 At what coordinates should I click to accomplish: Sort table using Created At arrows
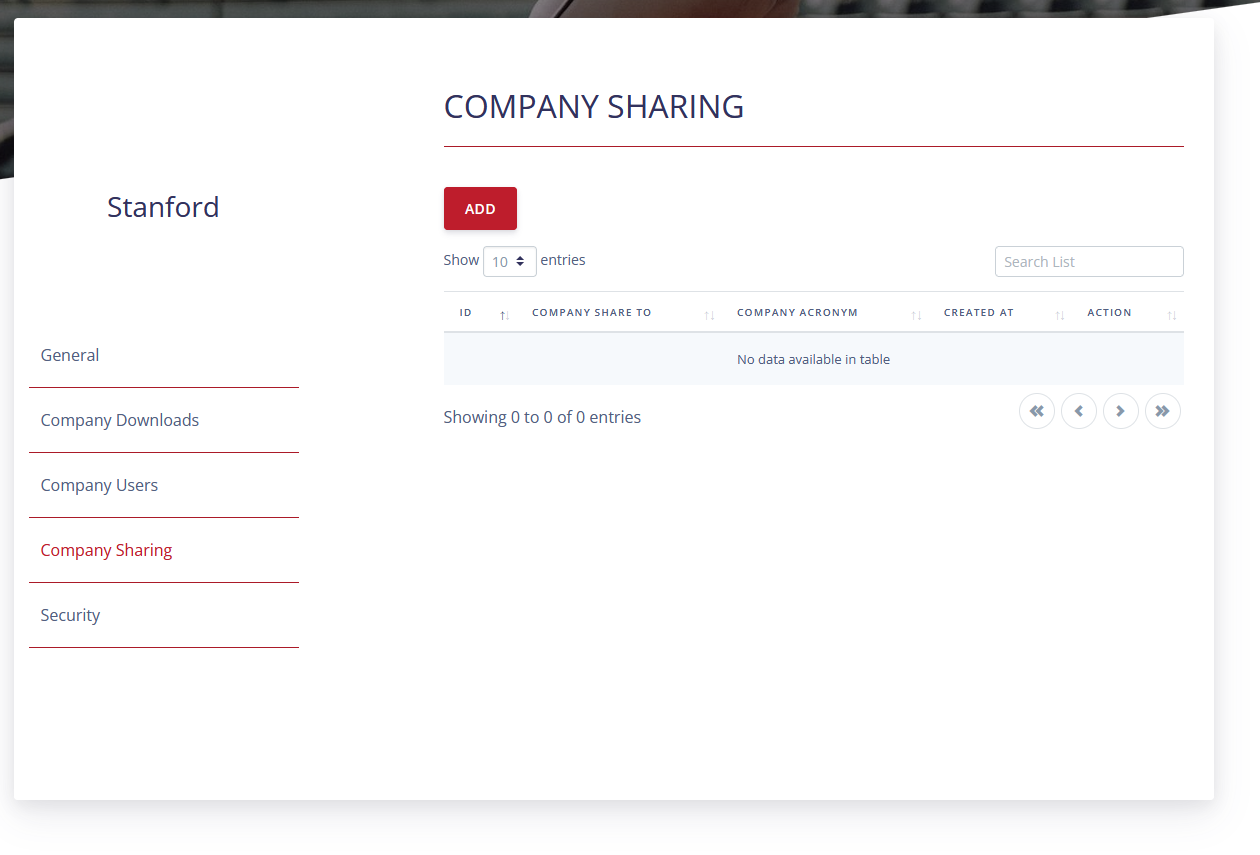pyautogui.click(x=1060, y=315)
